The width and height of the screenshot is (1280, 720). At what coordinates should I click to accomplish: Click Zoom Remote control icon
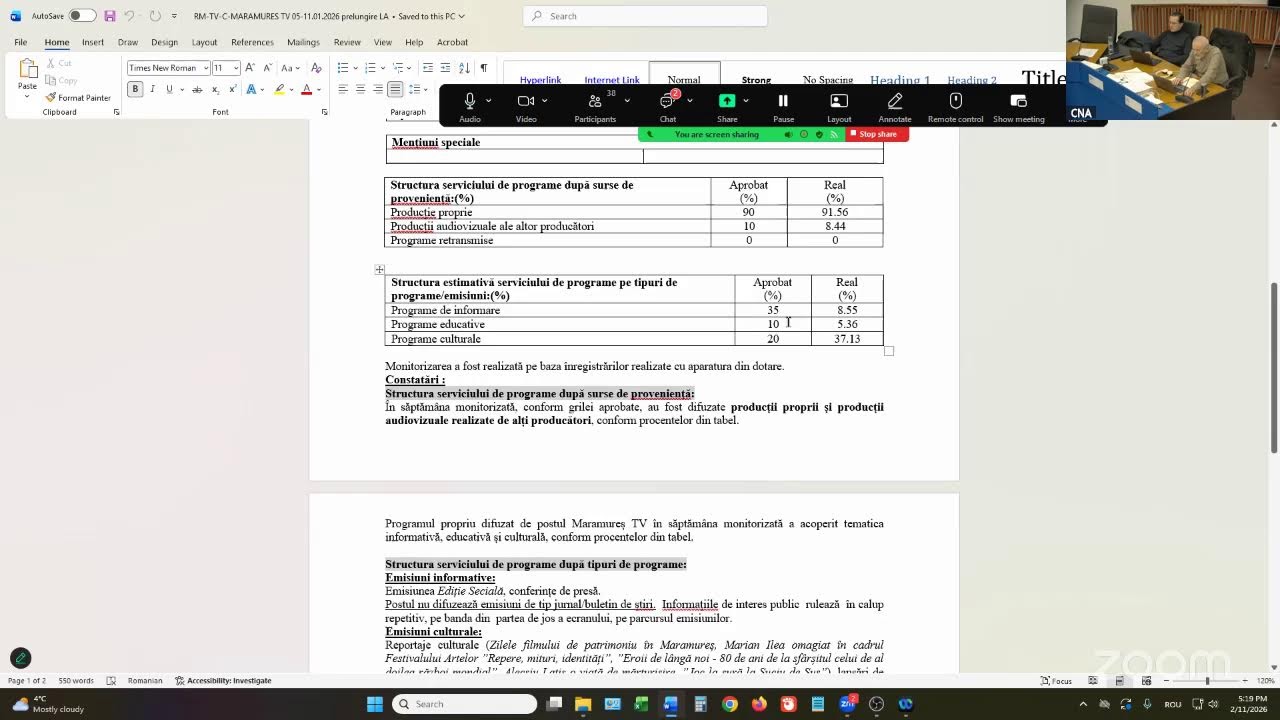955,106
